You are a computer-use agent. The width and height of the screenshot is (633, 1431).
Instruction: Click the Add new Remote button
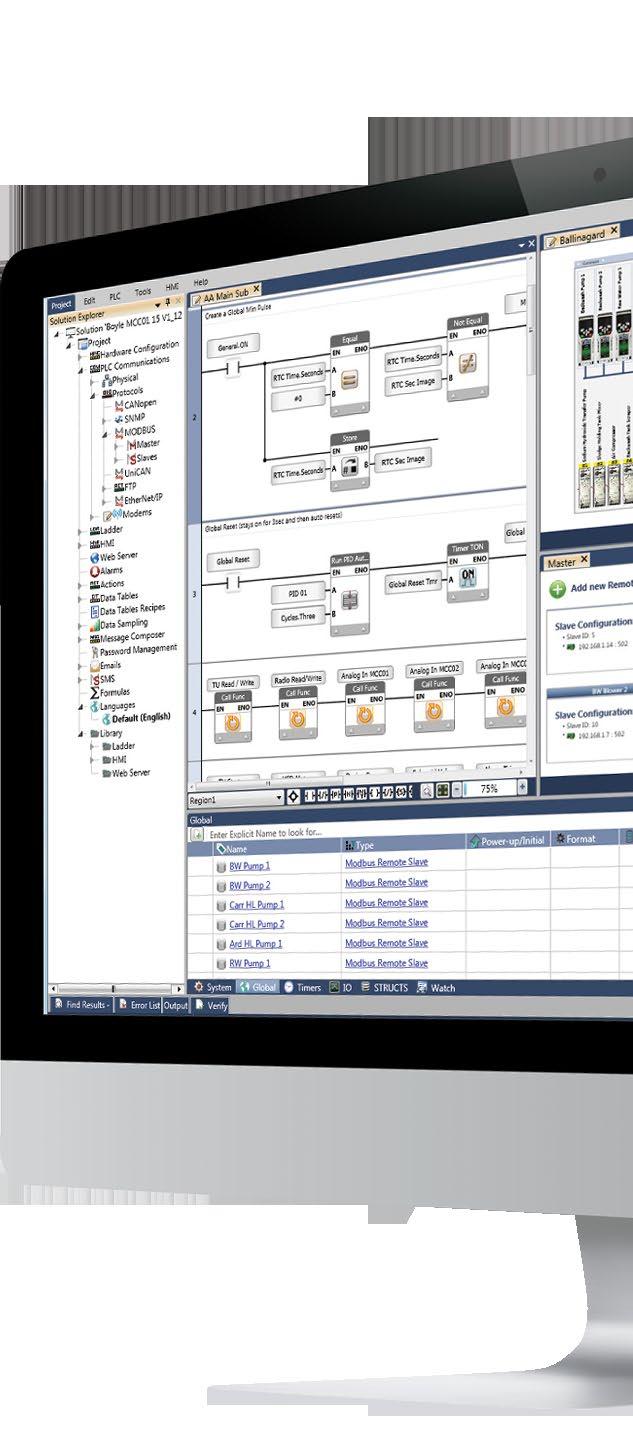tap(590, 588)
